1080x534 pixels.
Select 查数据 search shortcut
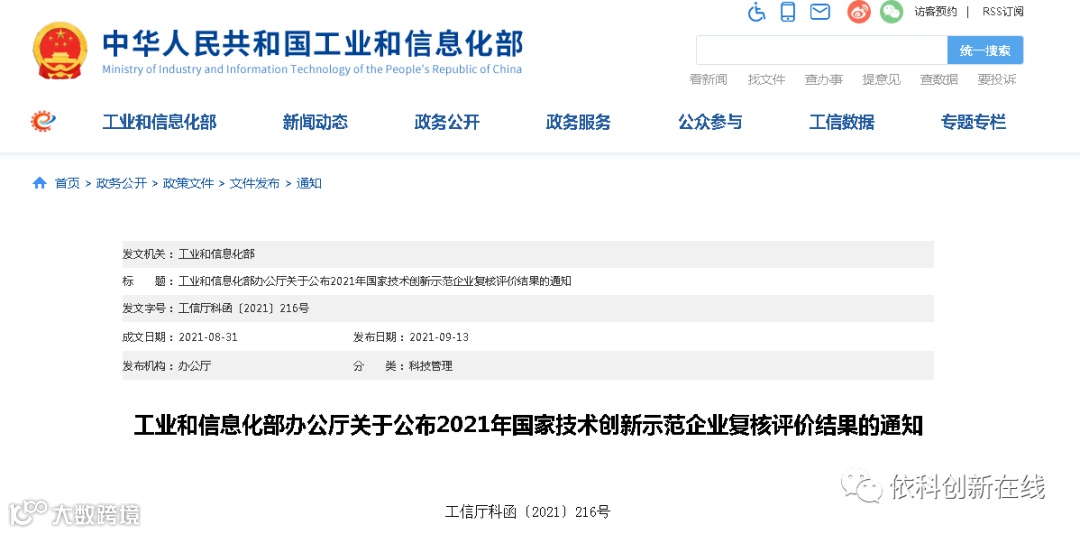[939, 80]
